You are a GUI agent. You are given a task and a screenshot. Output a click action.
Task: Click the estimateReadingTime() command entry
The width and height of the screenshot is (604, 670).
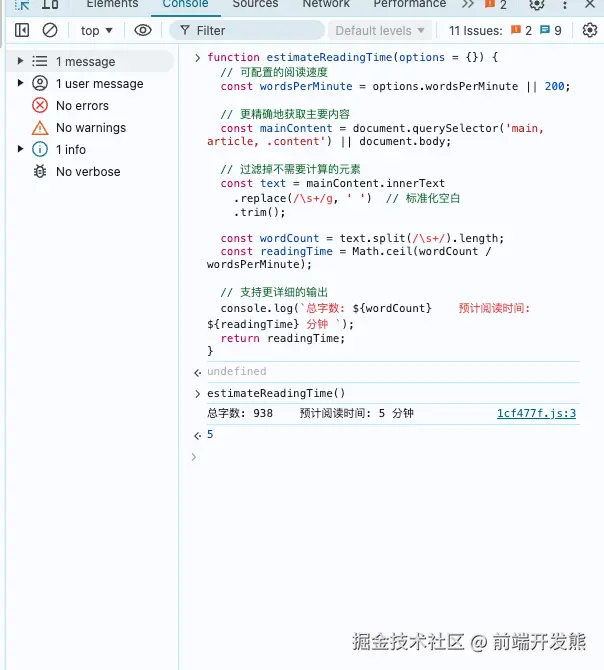(x=276, y=393)
